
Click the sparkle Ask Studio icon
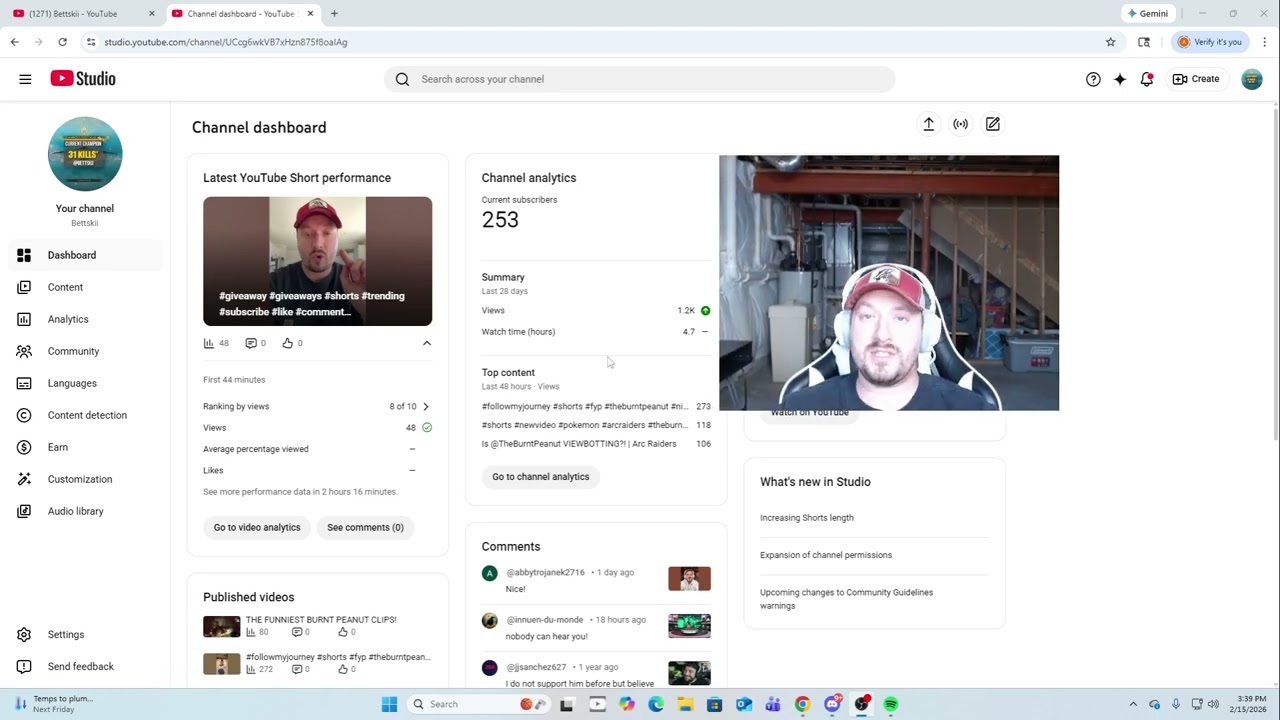point(1120,79)
